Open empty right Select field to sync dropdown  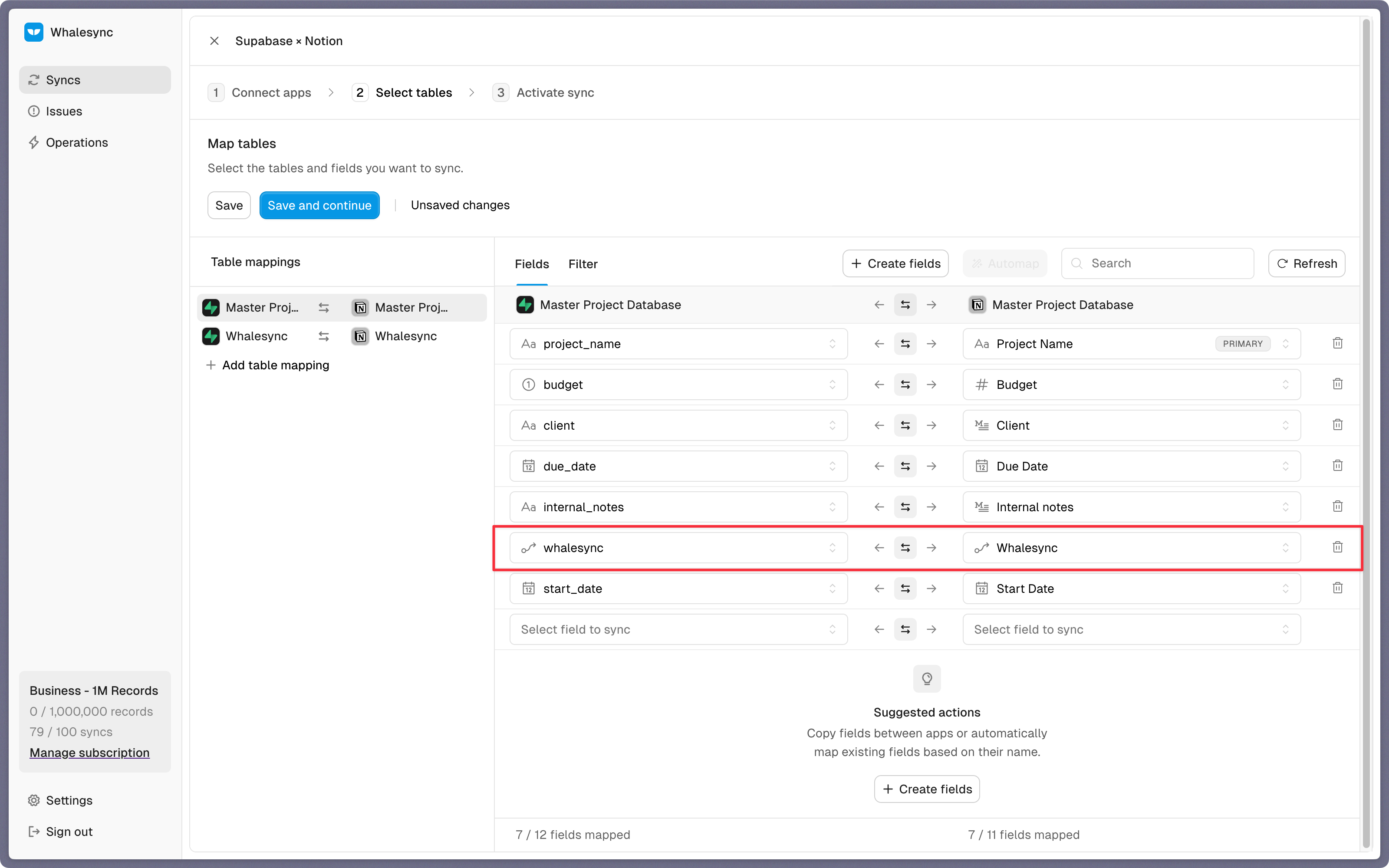click(1131, 629)
